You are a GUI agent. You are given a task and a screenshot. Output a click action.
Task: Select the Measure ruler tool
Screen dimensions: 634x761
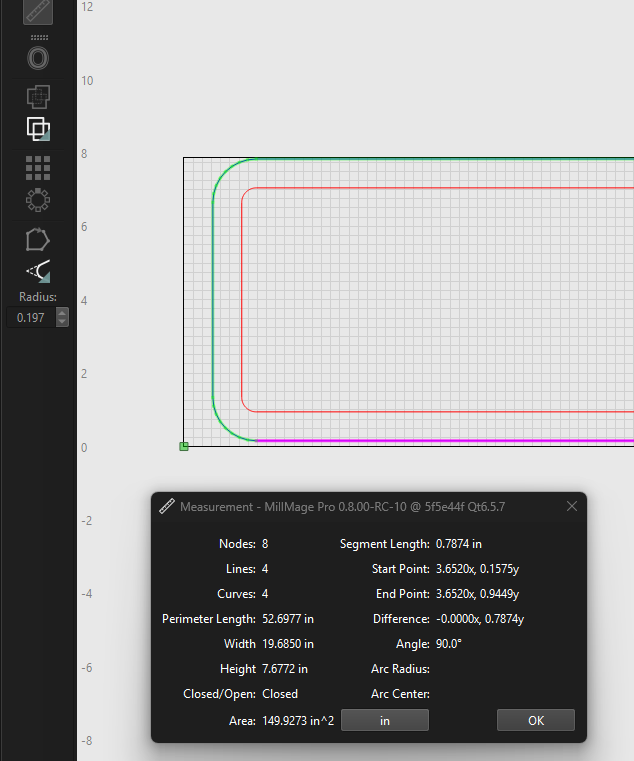click(38, 11)
